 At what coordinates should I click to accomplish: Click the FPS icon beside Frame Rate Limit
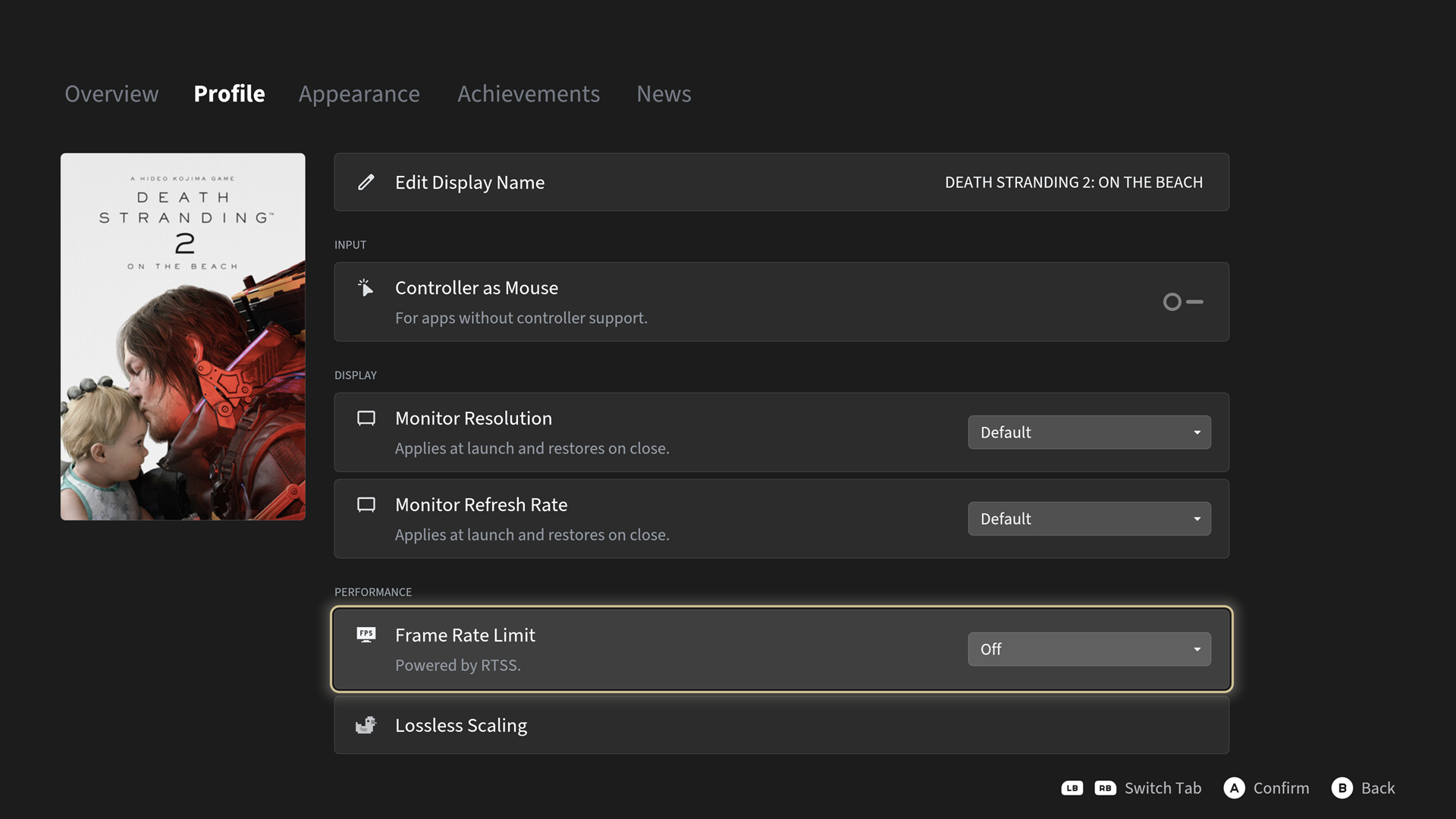366,635
